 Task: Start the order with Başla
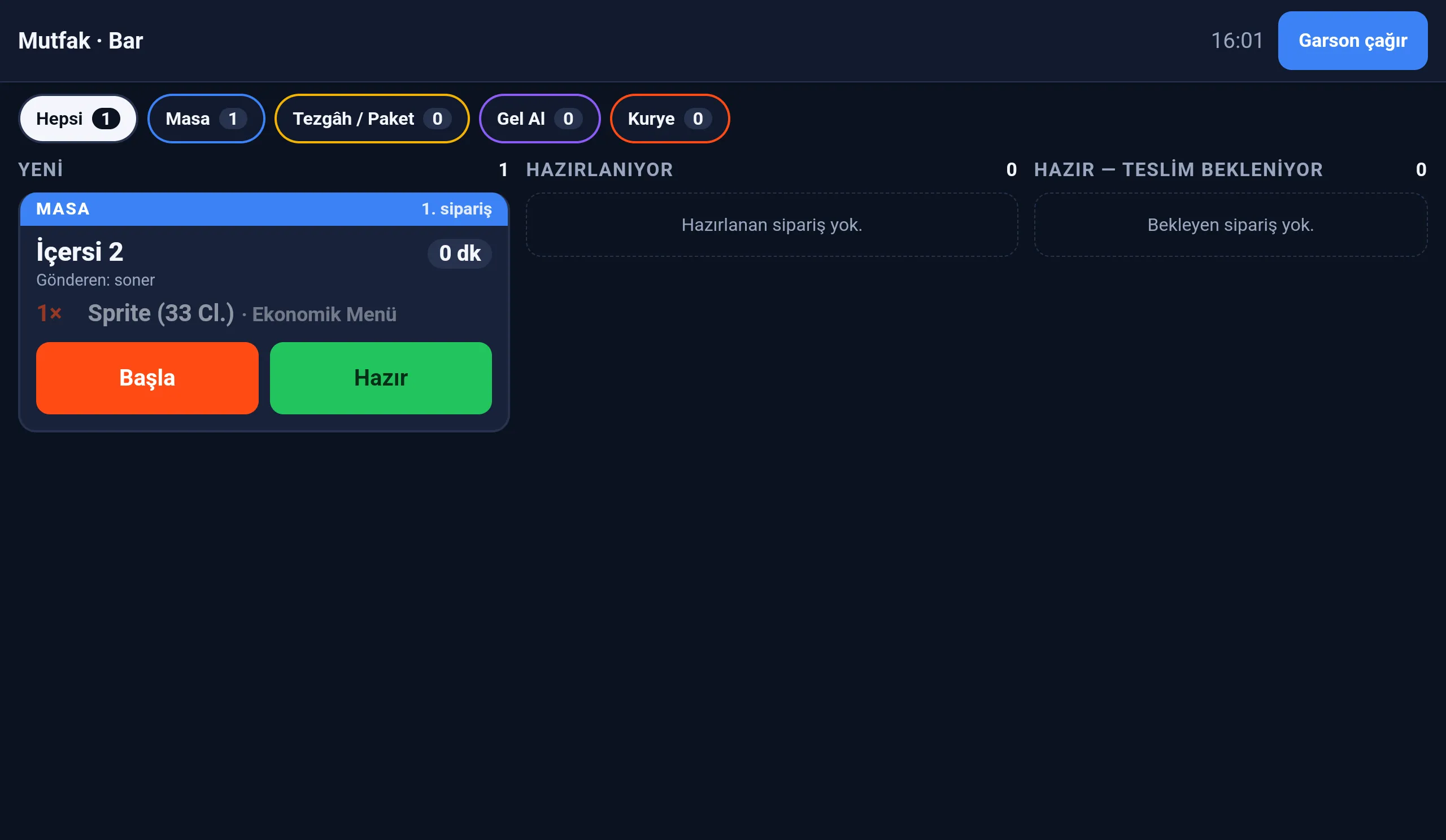(147, 378)
